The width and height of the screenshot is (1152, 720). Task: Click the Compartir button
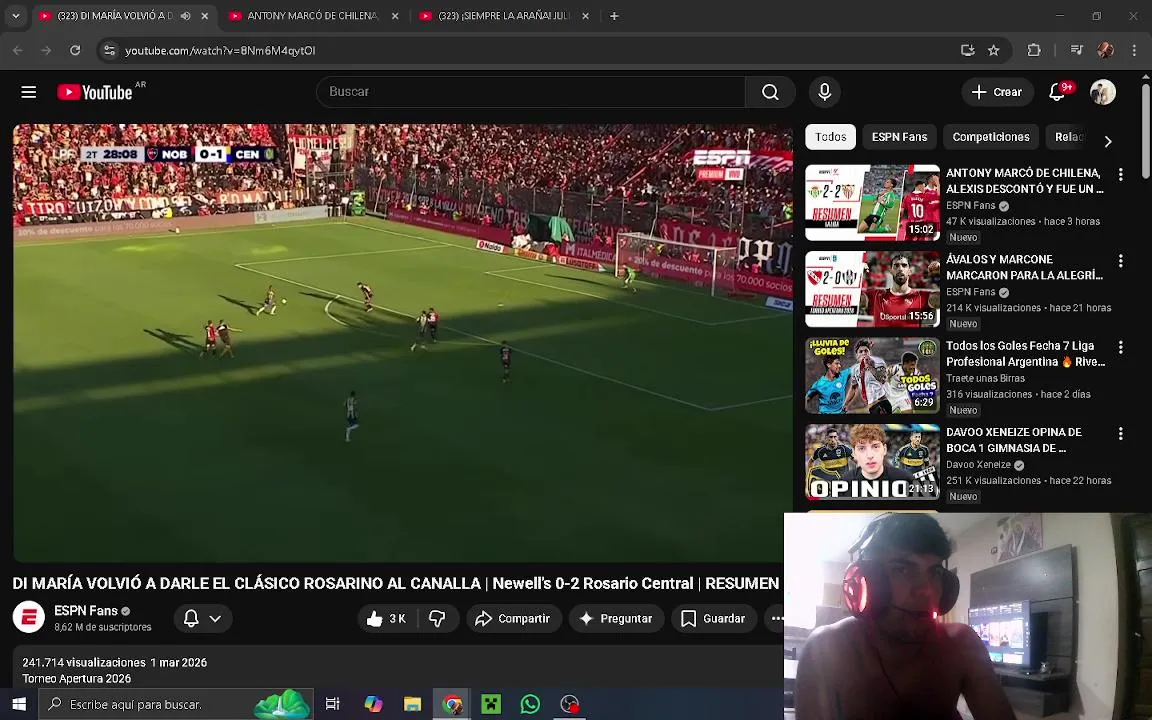tap(514, 619)
